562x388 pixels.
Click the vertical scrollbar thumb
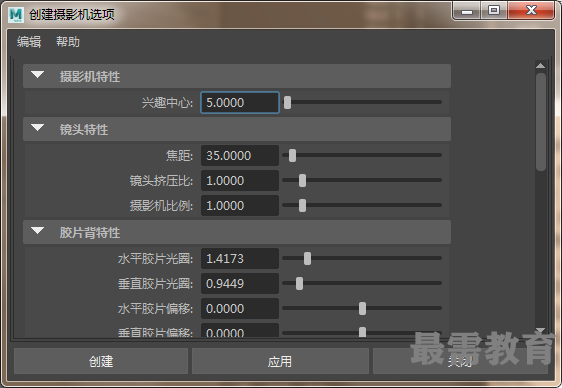pyautogui.click(x=541, y=122)
